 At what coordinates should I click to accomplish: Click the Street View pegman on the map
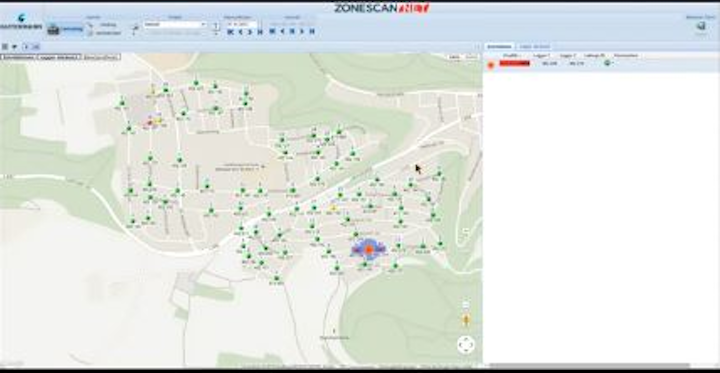pos(466,319)
